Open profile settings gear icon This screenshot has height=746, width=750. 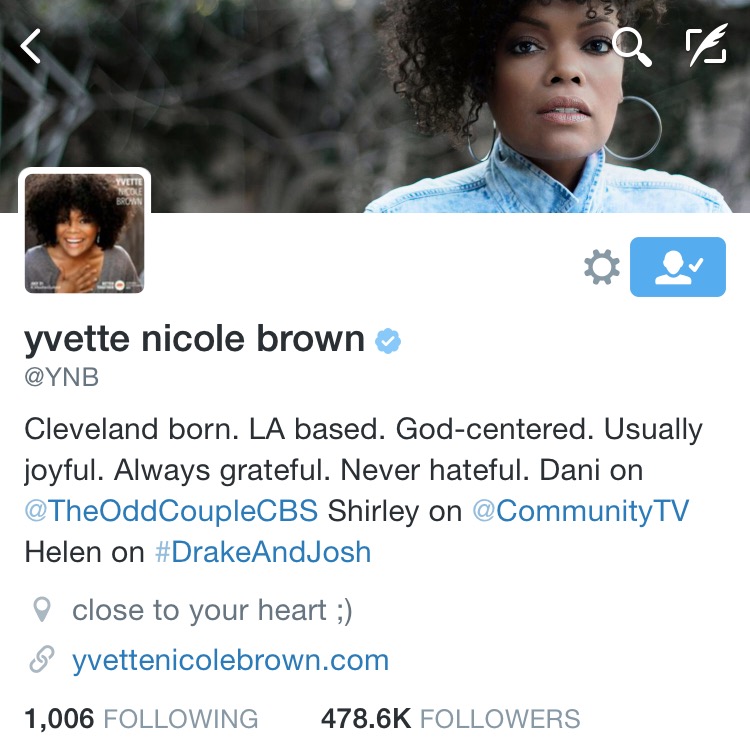602,267
